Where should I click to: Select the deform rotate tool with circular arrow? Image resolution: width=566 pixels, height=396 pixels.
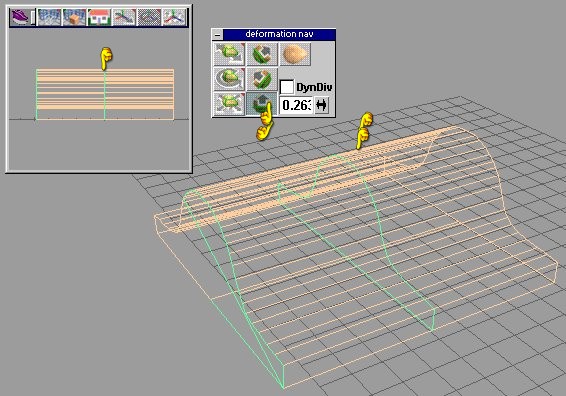click(229, 79)
